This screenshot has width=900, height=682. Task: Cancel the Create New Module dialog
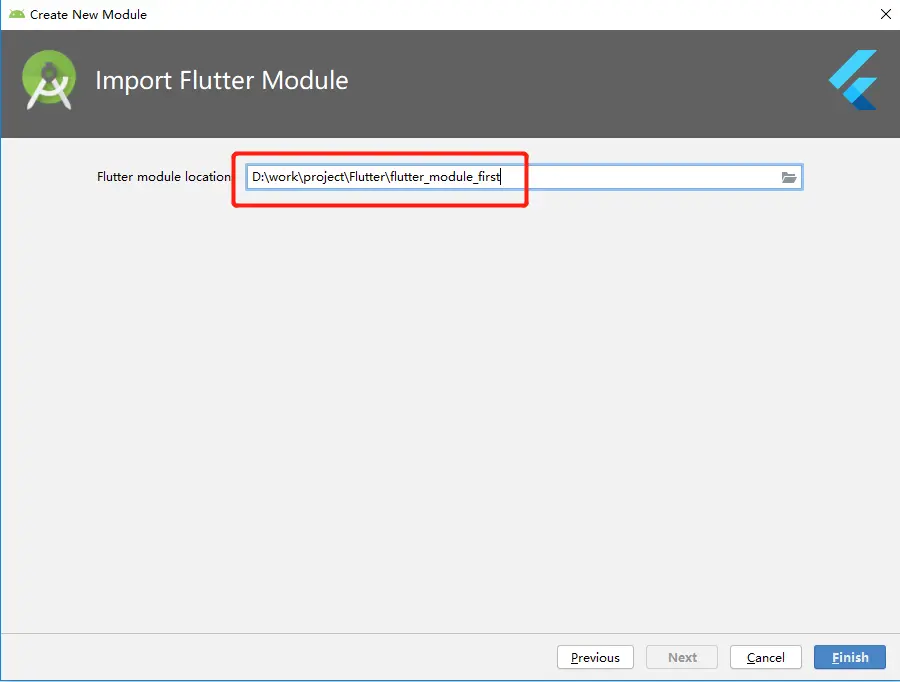click(x=766, y=657)
